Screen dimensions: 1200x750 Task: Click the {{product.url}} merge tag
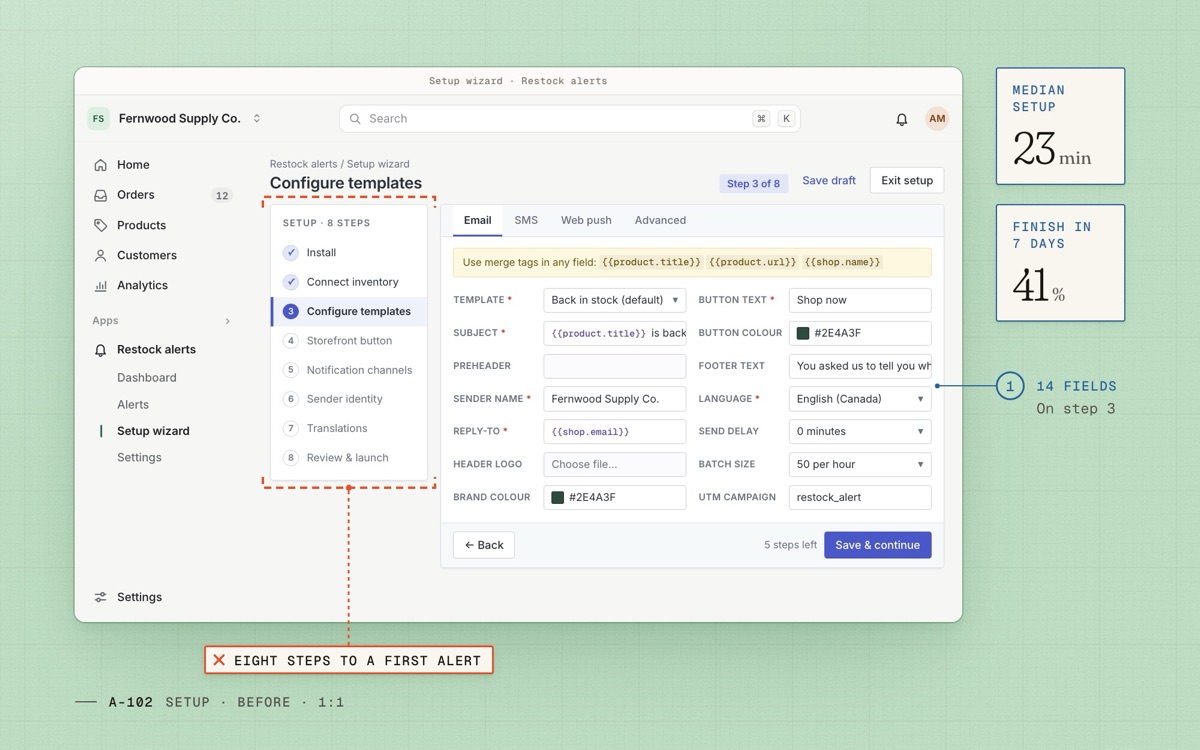[x=752, y=262]
